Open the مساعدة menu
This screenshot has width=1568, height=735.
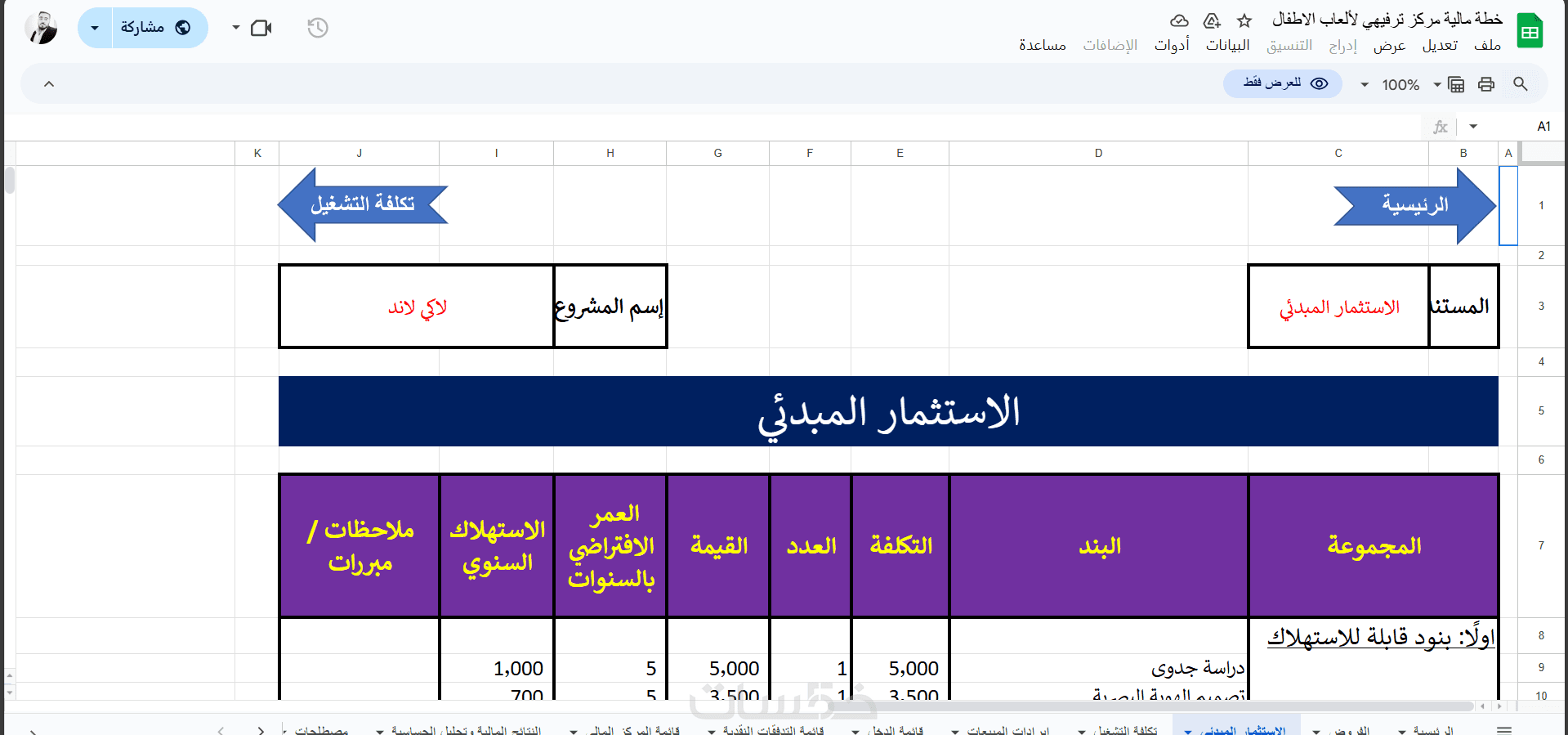[x=1042, y=46]
